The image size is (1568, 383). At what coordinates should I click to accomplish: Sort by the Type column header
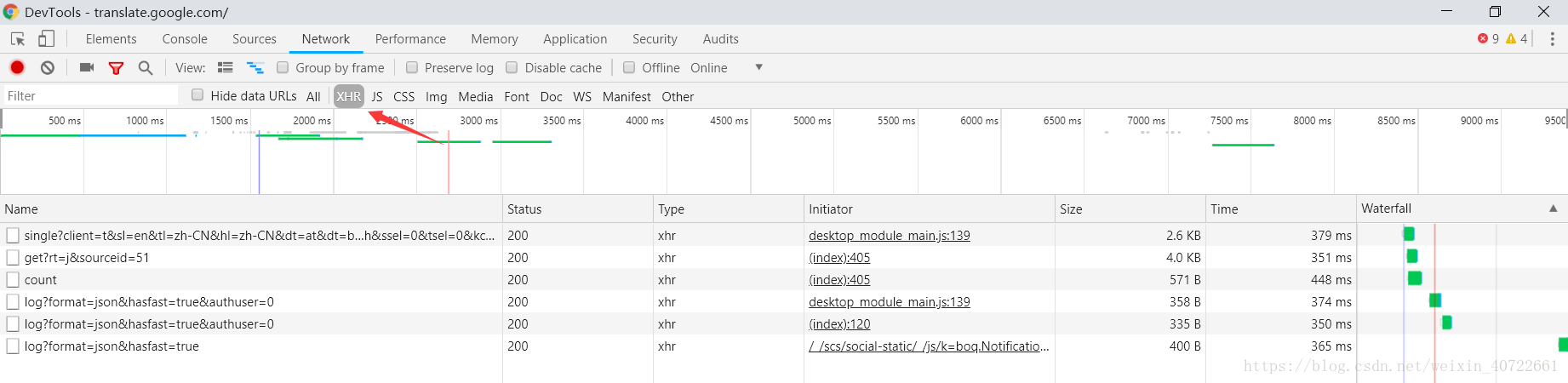point(729,209)
